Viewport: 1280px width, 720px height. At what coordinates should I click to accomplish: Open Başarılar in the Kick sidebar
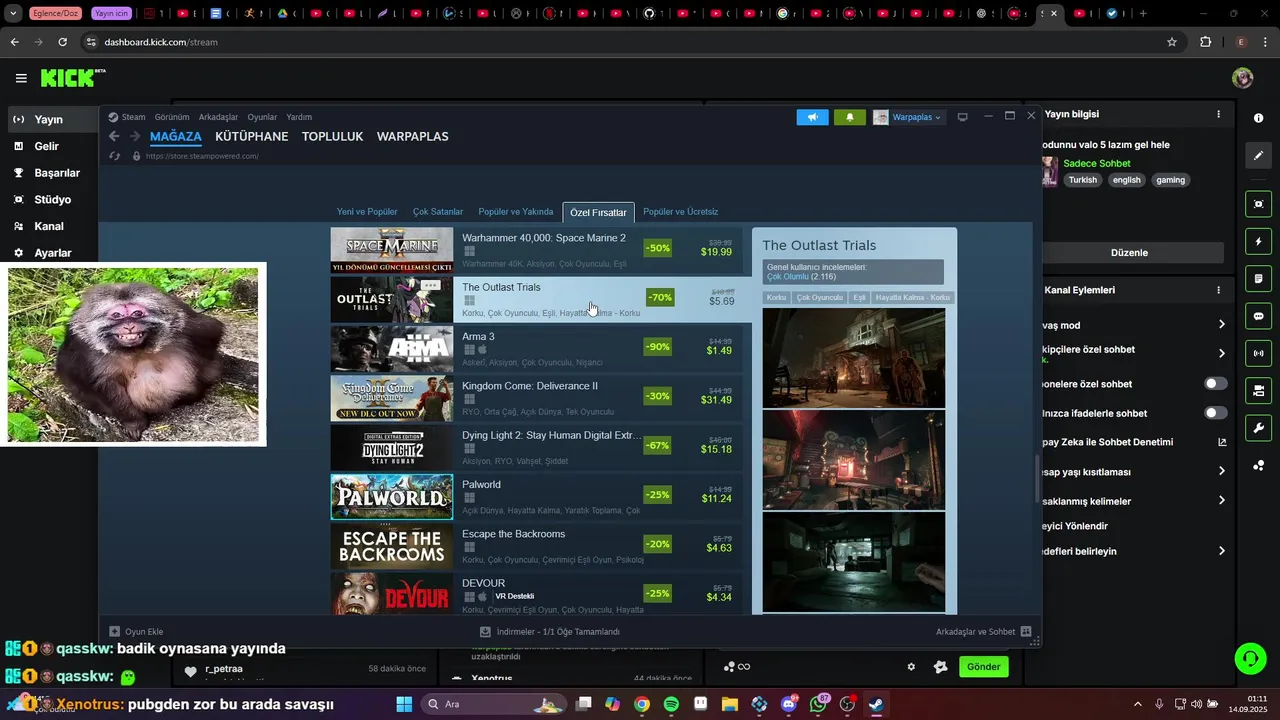[57, 173]
